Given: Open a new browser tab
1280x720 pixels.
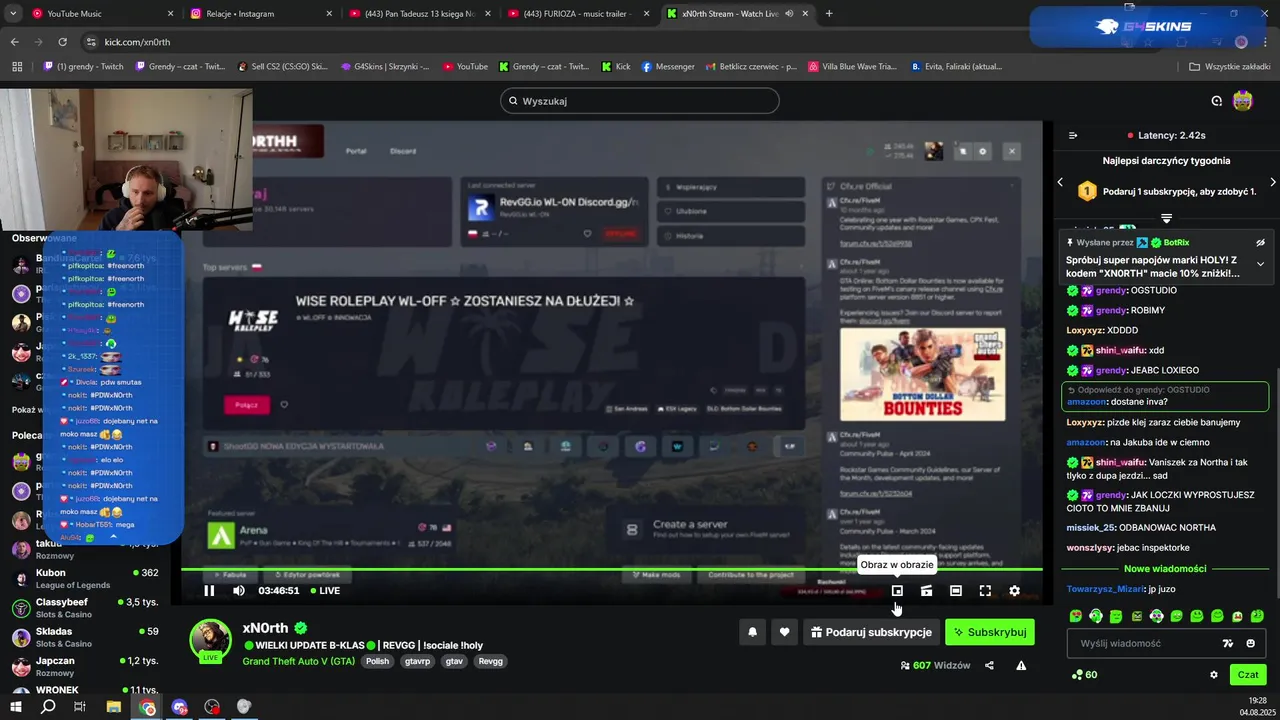Looking at the screenshot, I should pyautogui.click(x=829, y=14).
